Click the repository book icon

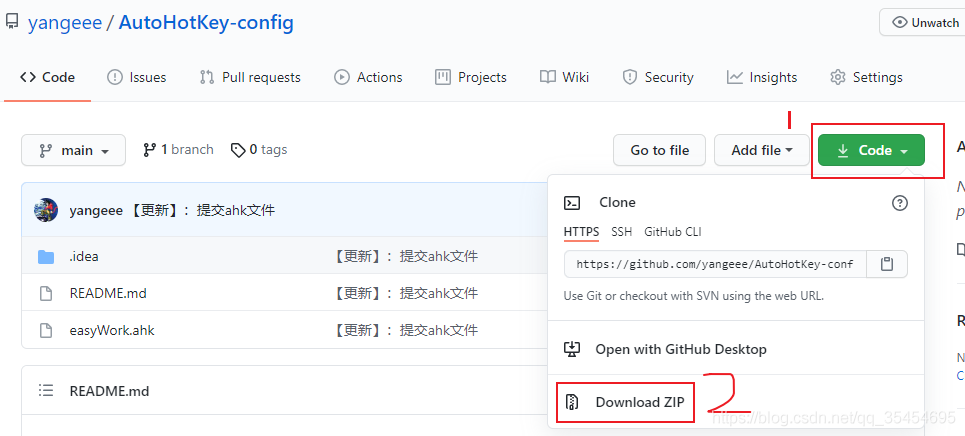(x=12, y=23)
